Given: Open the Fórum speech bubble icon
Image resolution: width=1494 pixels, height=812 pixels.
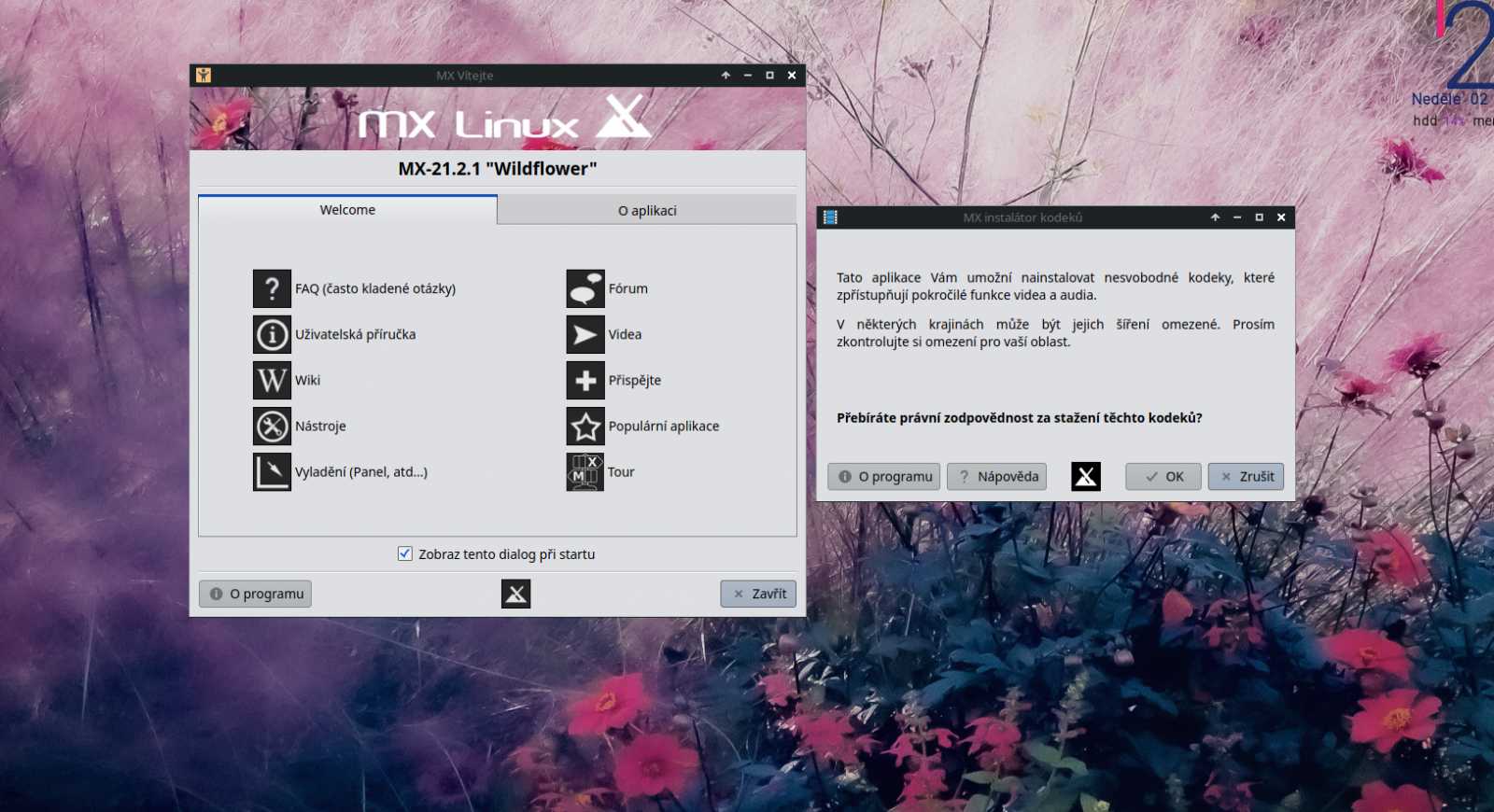Looking at the screenshot, I should coord(585,288).
